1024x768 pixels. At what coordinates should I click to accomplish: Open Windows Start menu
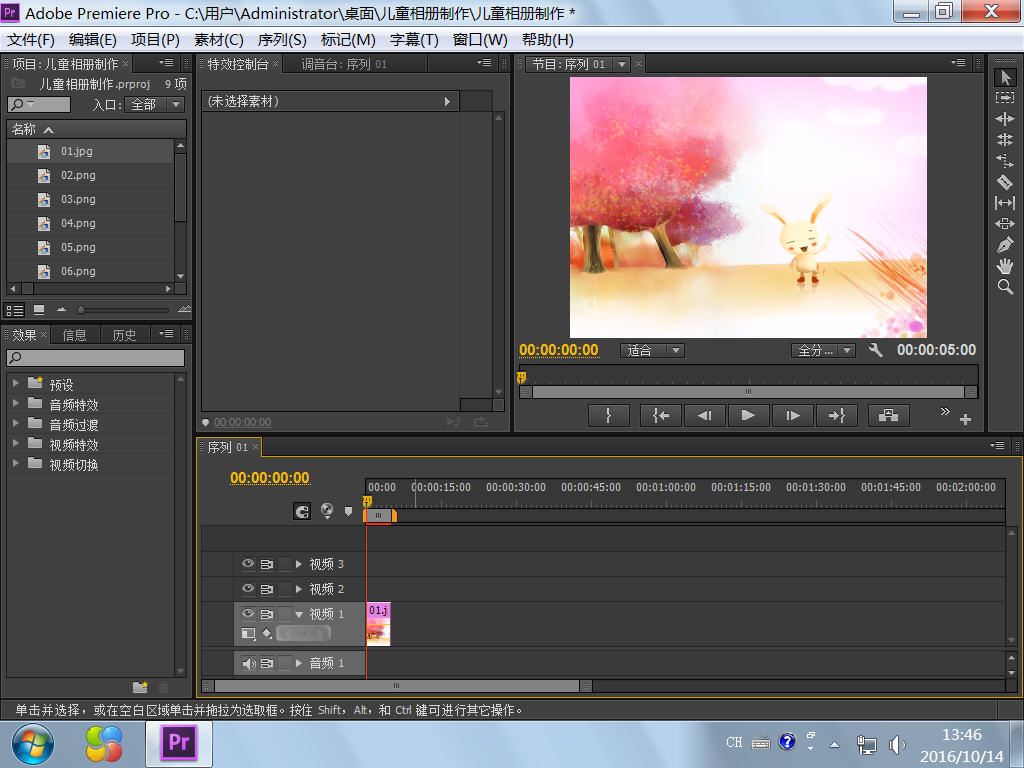(x=32, y=744)
